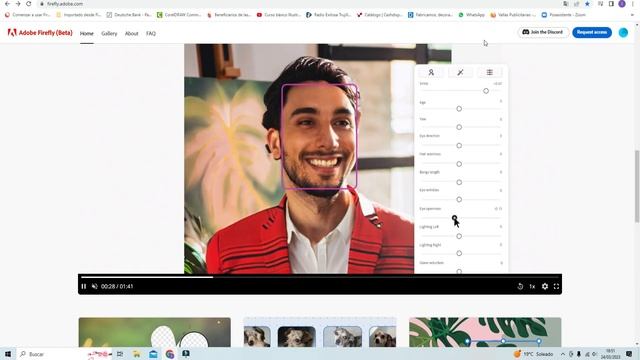Open the Radio Exitosa bookmark

click(328, 15)
